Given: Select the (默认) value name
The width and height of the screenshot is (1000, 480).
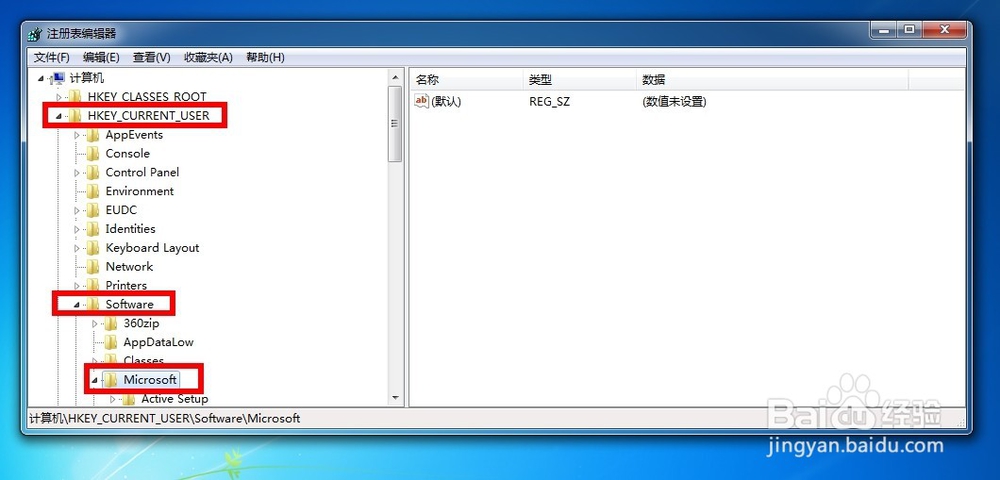Looking at the screenshot, I should pos(446,101).
